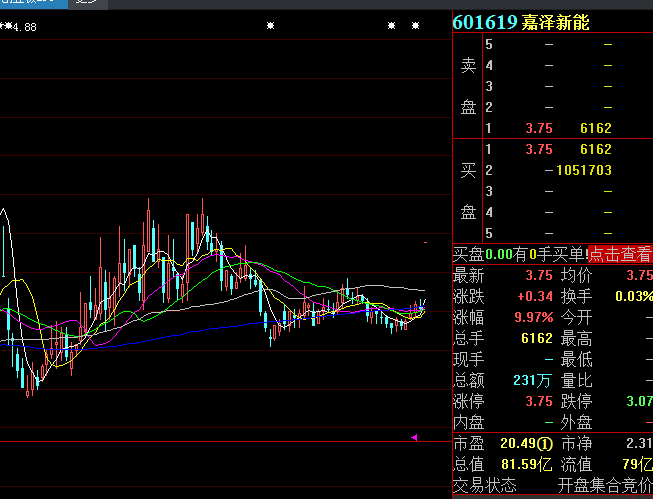Click the 最高 high price label

click(x=576, y=338)
